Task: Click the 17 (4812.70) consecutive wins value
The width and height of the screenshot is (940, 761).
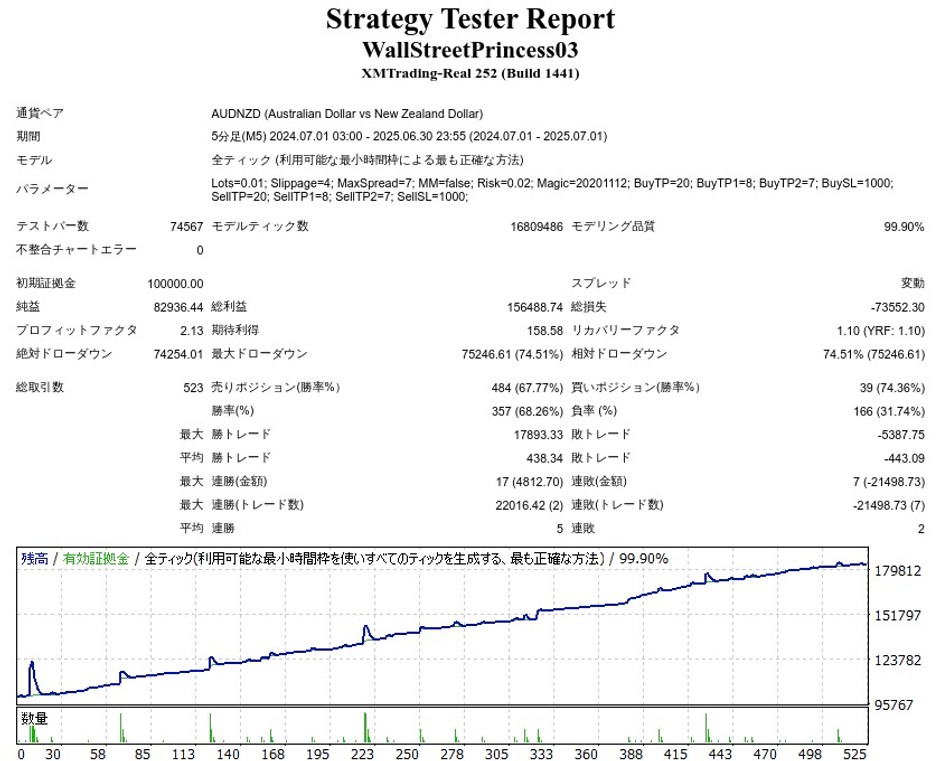Action: [x=529, y=482]
